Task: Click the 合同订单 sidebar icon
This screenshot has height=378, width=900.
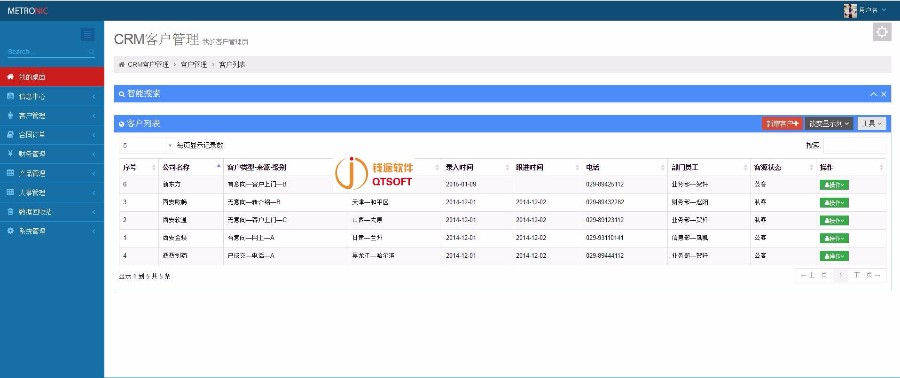Action: pos(10,135)
